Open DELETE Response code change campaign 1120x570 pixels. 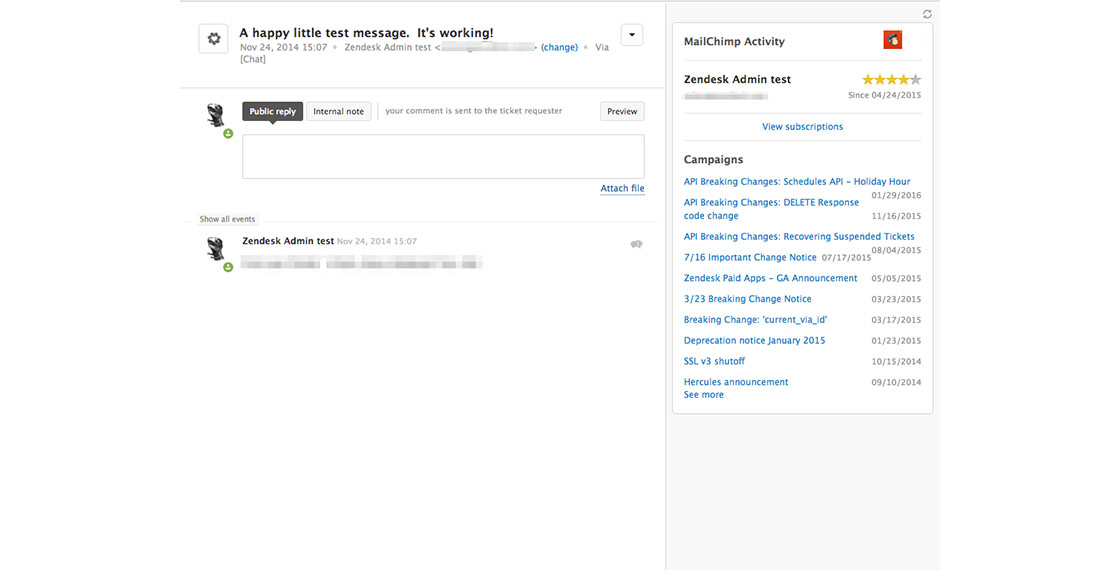point(771,209)
